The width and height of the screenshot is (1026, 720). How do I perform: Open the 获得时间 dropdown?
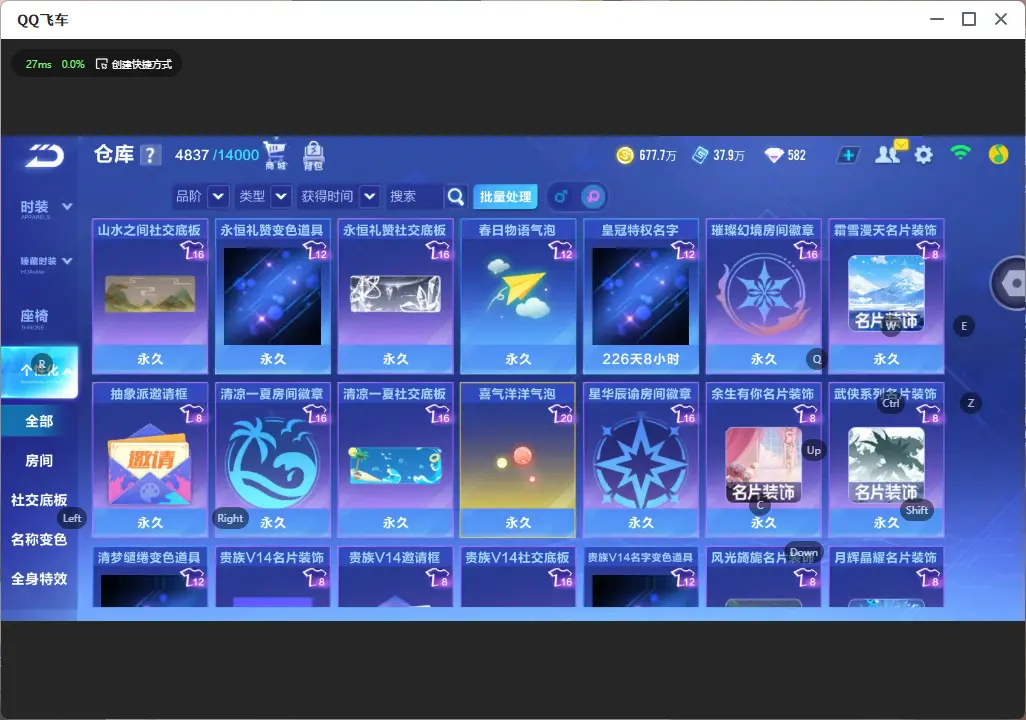[370, 196]
